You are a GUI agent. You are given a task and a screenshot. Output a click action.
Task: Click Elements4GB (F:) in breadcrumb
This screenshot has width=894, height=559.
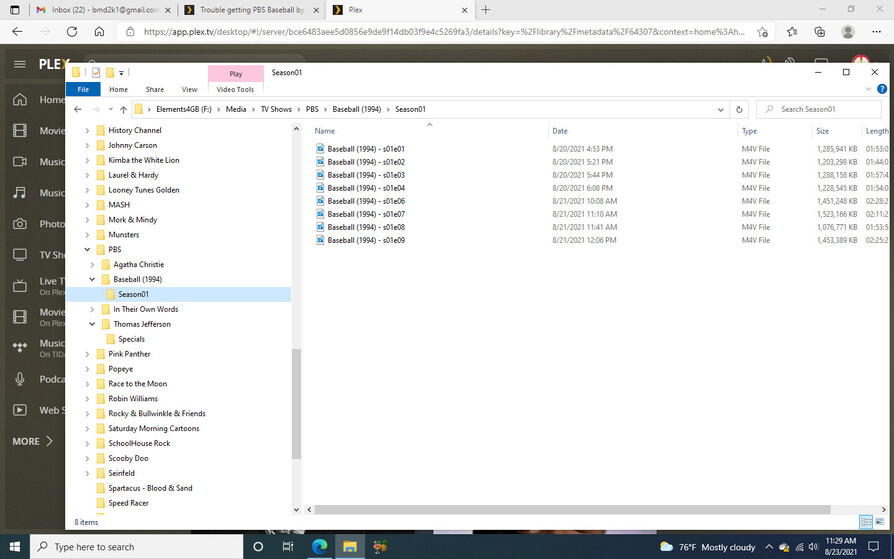coord(184,110)
